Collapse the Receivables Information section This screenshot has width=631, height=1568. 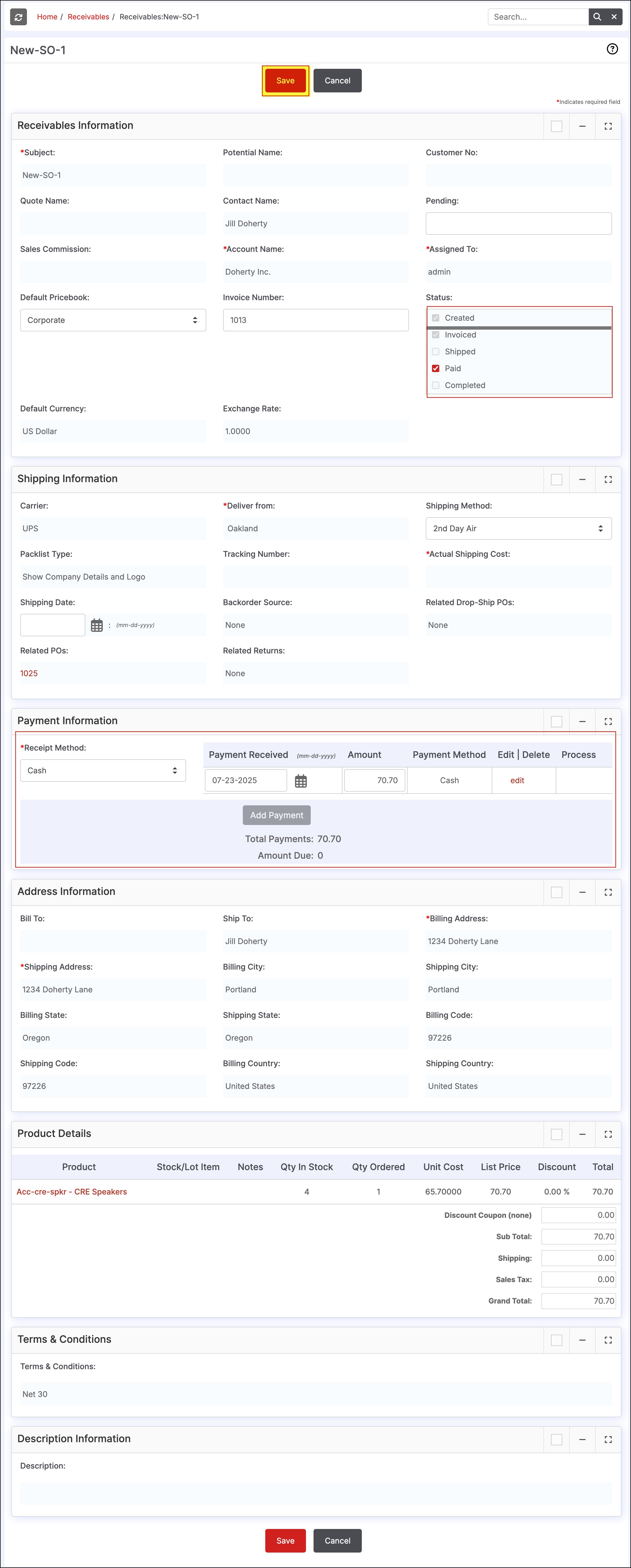pyautogui.click(x=582, y=126)
